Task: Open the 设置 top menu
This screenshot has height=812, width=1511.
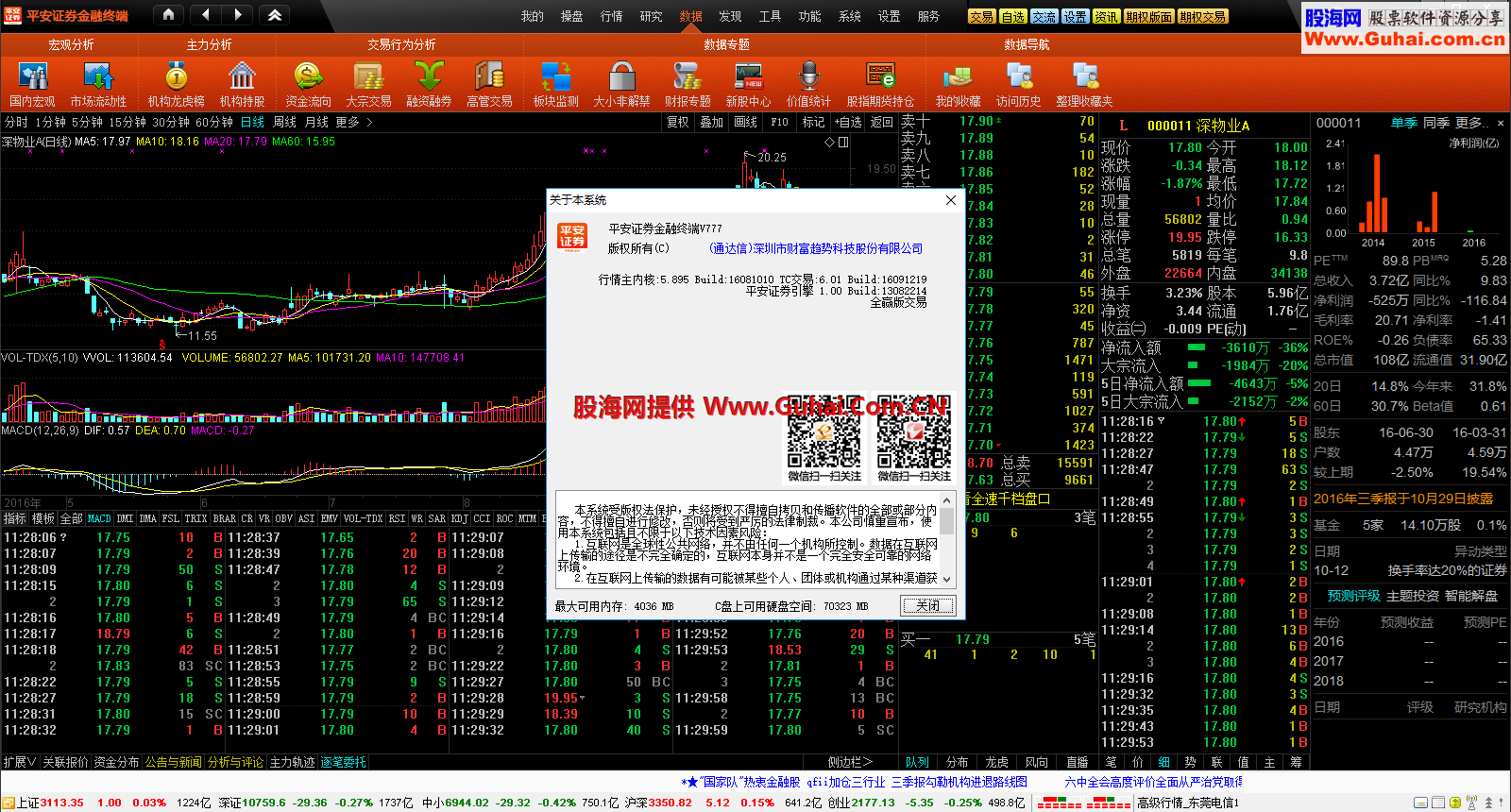Action: coord(890,16)
